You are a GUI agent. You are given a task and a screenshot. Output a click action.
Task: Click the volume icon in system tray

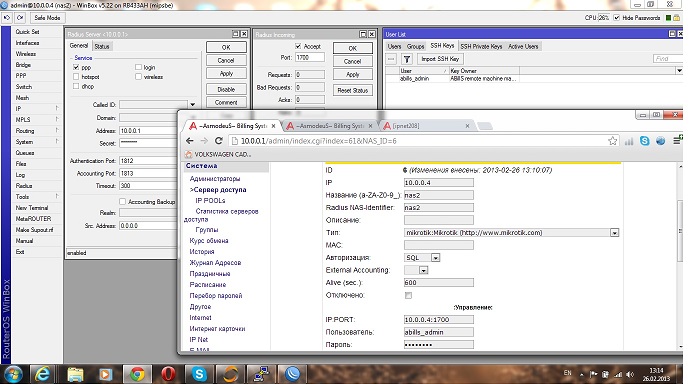630,374
